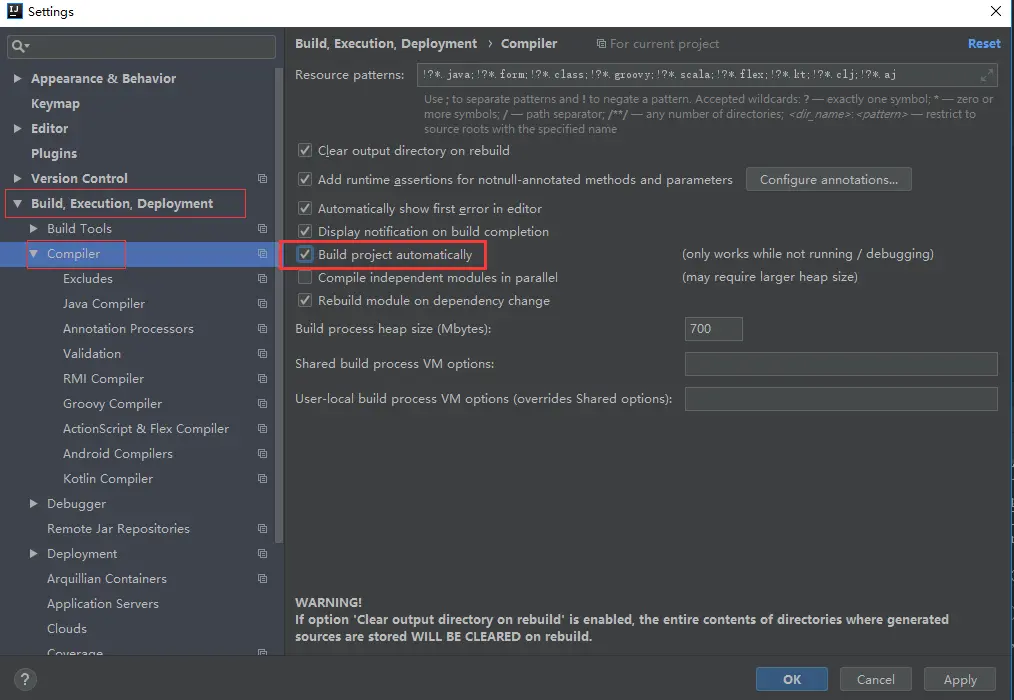Image resolution: width=1014 pixels, height=700 pixels.
Task: Open the search history dropdown arrow
Action: click(x=27, y=47)
